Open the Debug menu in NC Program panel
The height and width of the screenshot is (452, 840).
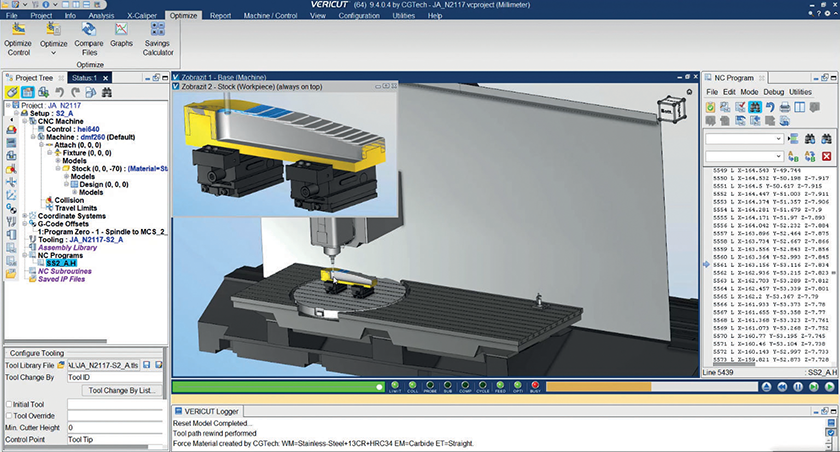tap(775, 91)
